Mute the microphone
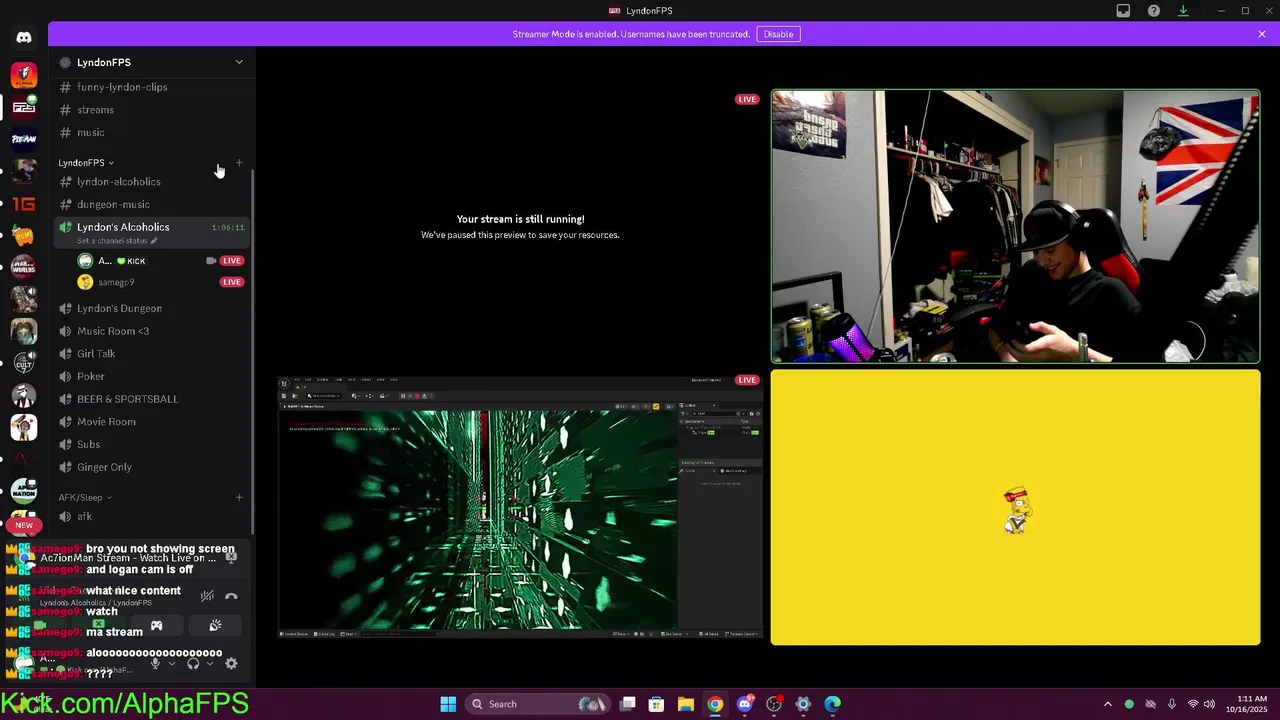 click(155, 663)
